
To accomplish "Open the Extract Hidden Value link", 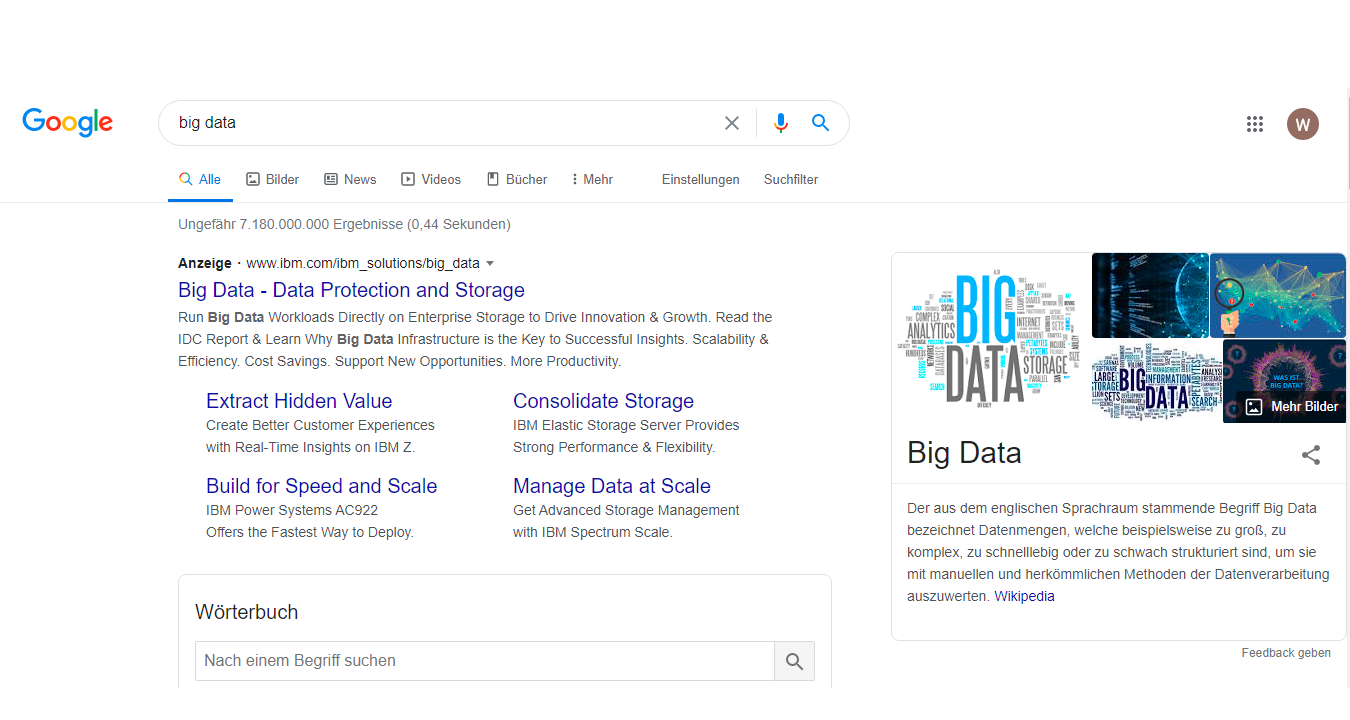I will (299, 401).
